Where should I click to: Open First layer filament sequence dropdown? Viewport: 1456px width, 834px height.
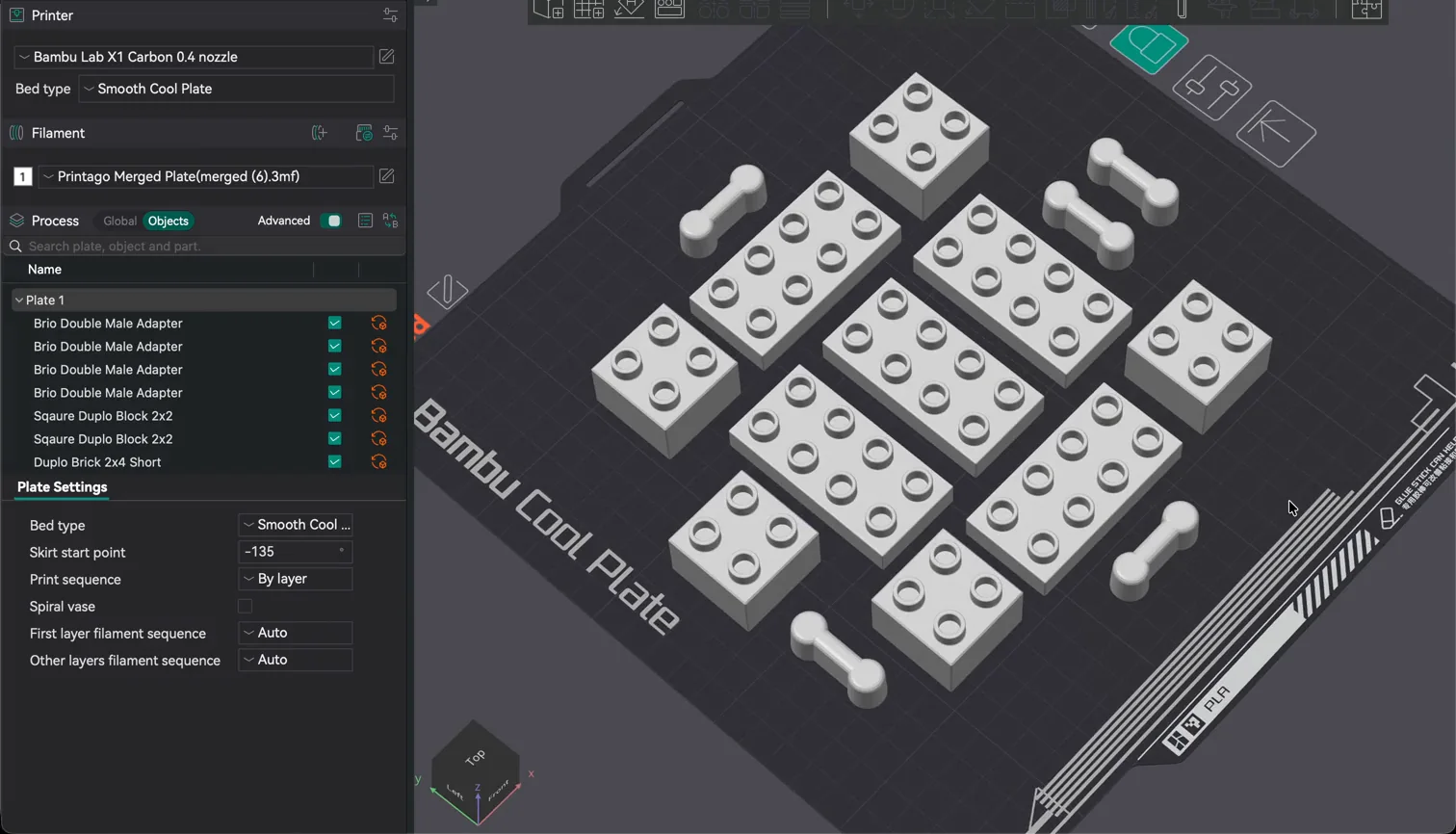295,633
